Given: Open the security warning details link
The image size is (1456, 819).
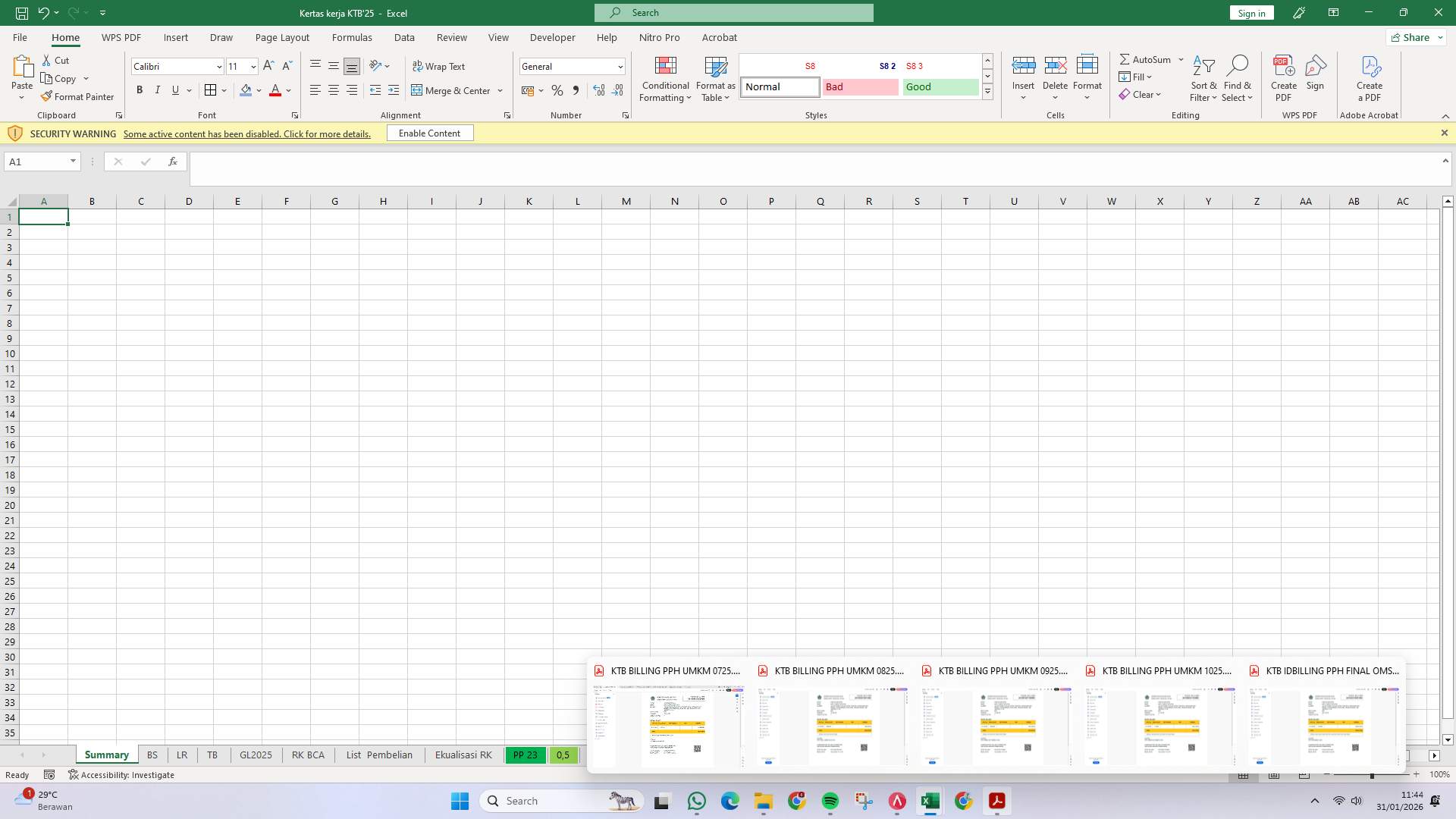Looking at the screenshot, I should (247, 133).
